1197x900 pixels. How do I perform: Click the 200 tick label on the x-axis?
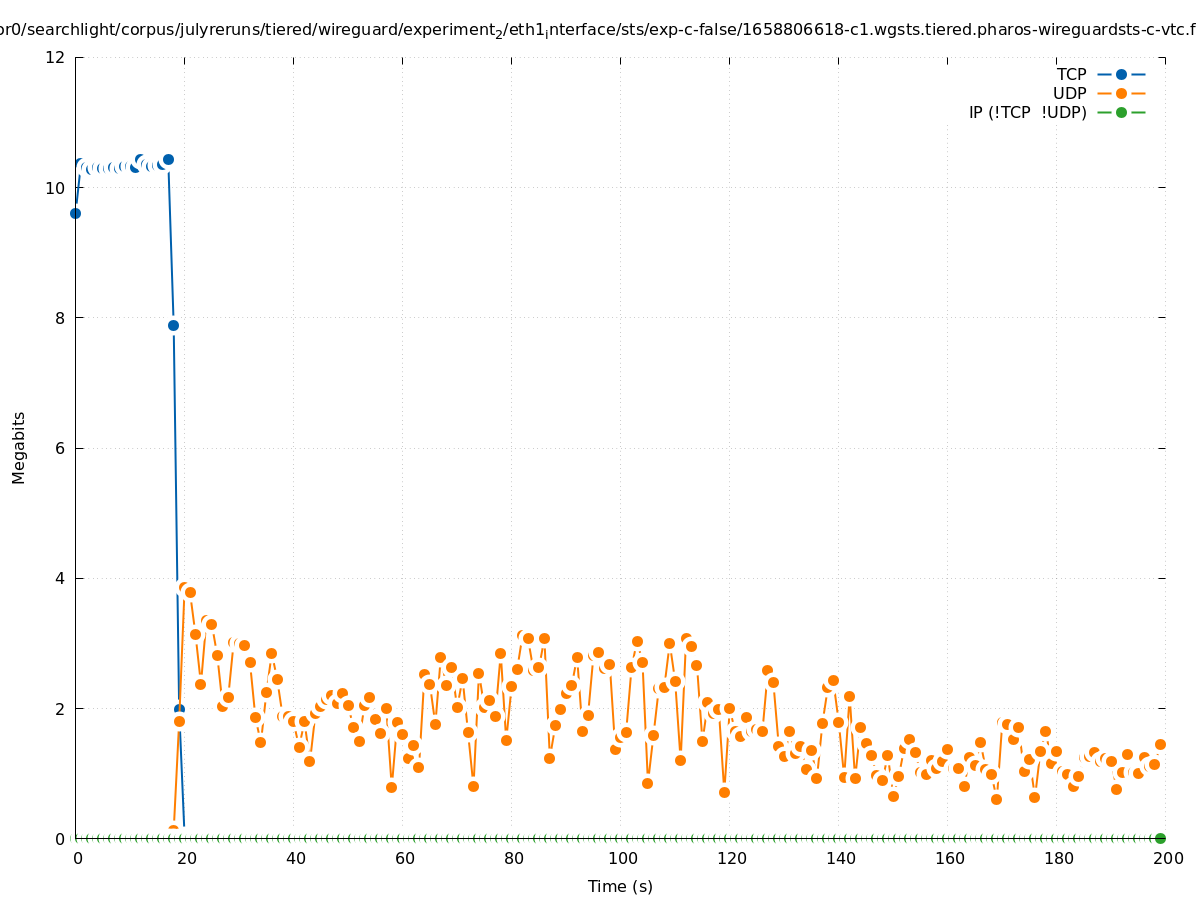pyautogui.click(x=1167, y=858)
